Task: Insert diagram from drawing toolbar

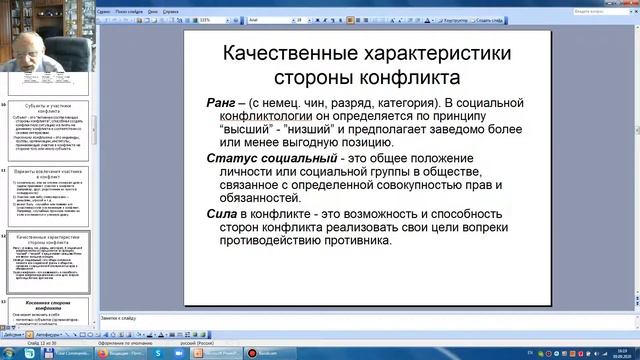Action: [x=113, y=335]
